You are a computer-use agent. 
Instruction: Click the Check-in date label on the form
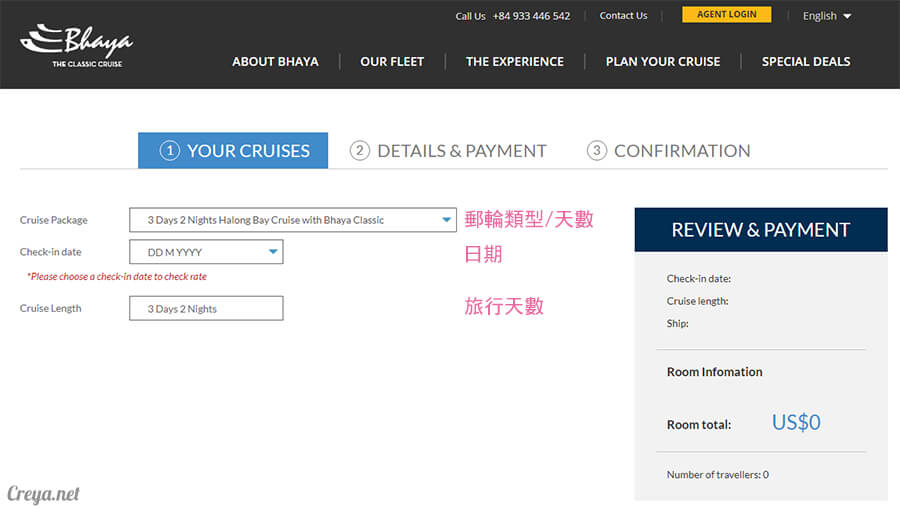coord(51,252)
